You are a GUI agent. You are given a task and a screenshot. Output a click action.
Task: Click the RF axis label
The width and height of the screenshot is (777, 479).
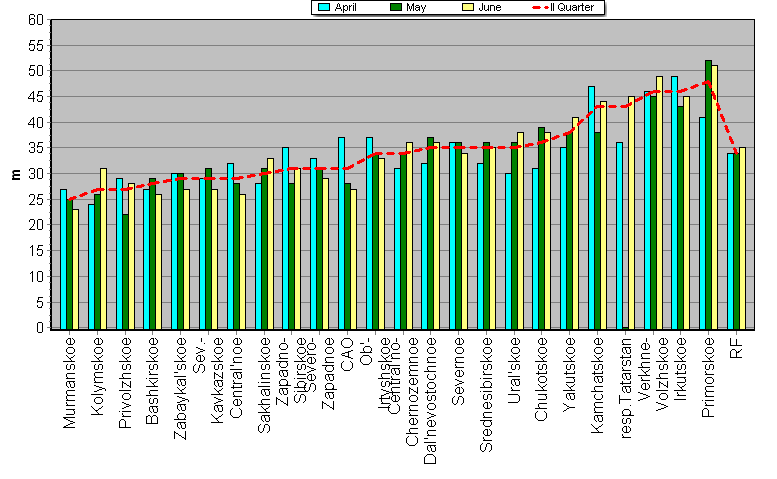pos(737,348)
